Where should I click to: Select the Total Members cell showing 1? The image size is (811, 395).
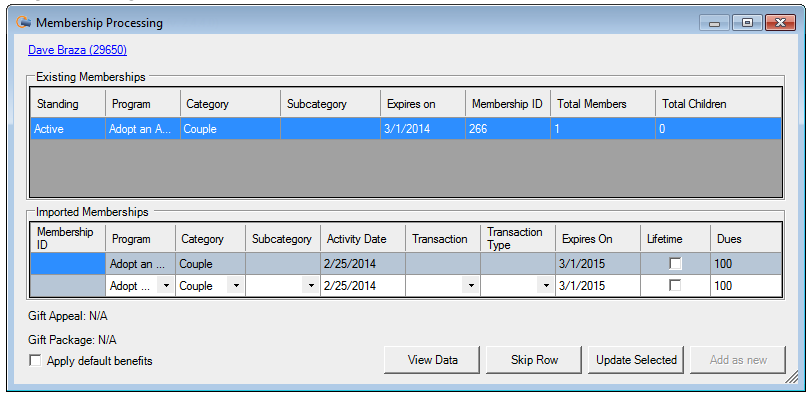[603, 129]
